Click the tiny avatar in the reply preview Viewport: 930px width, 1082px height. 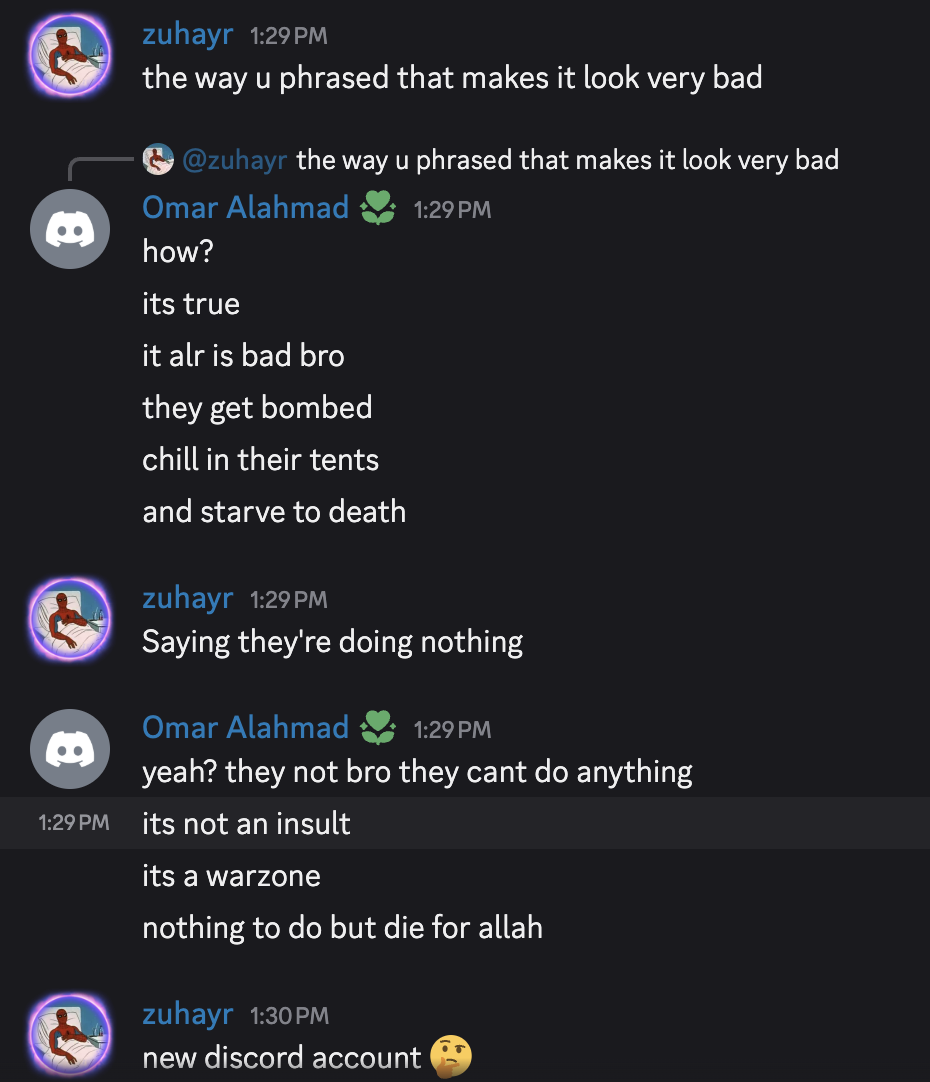tap(158, 159)
